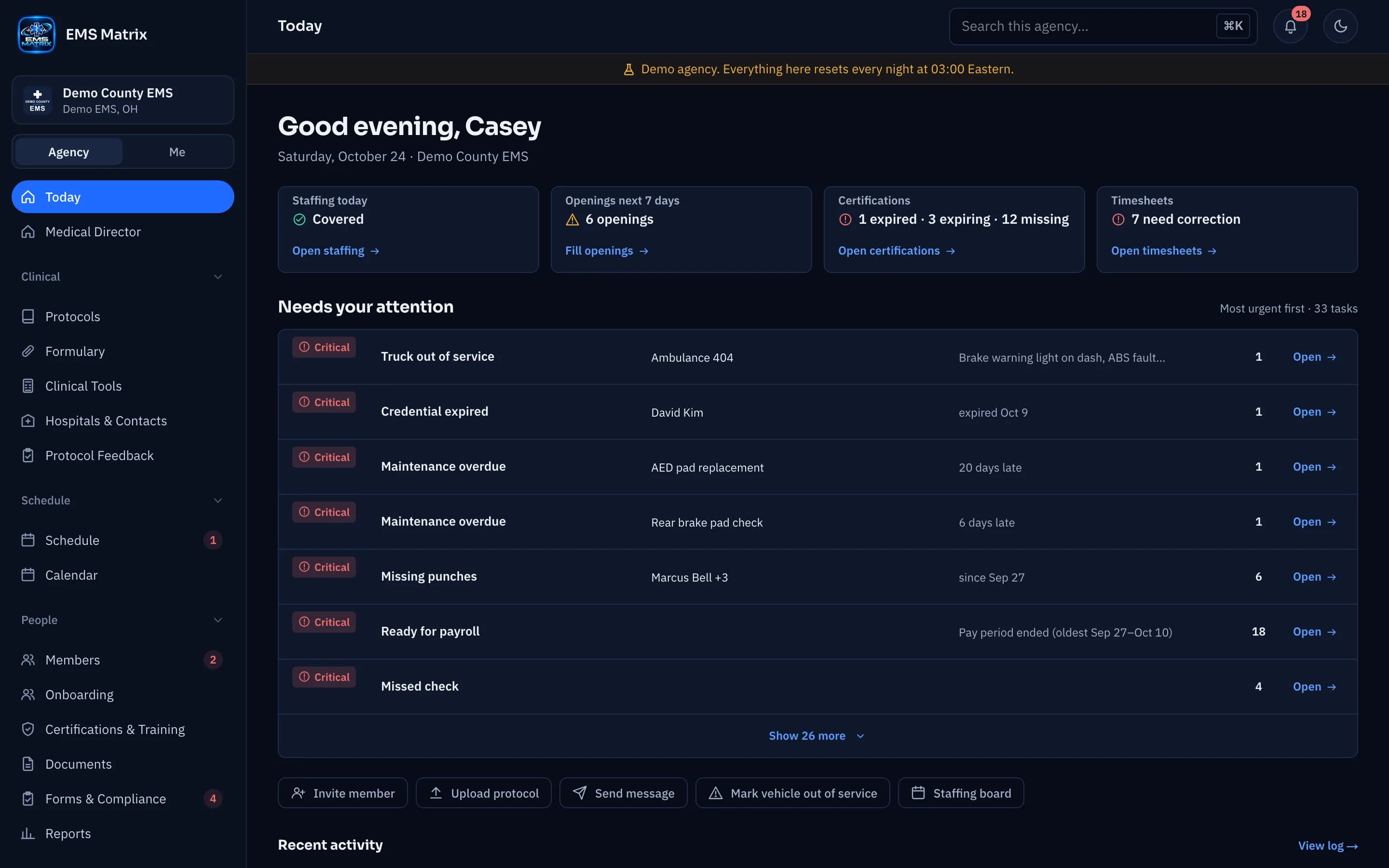Click the Upload protocol button
Viewport: 1389px width, 868px height.
tap(483, 793)
